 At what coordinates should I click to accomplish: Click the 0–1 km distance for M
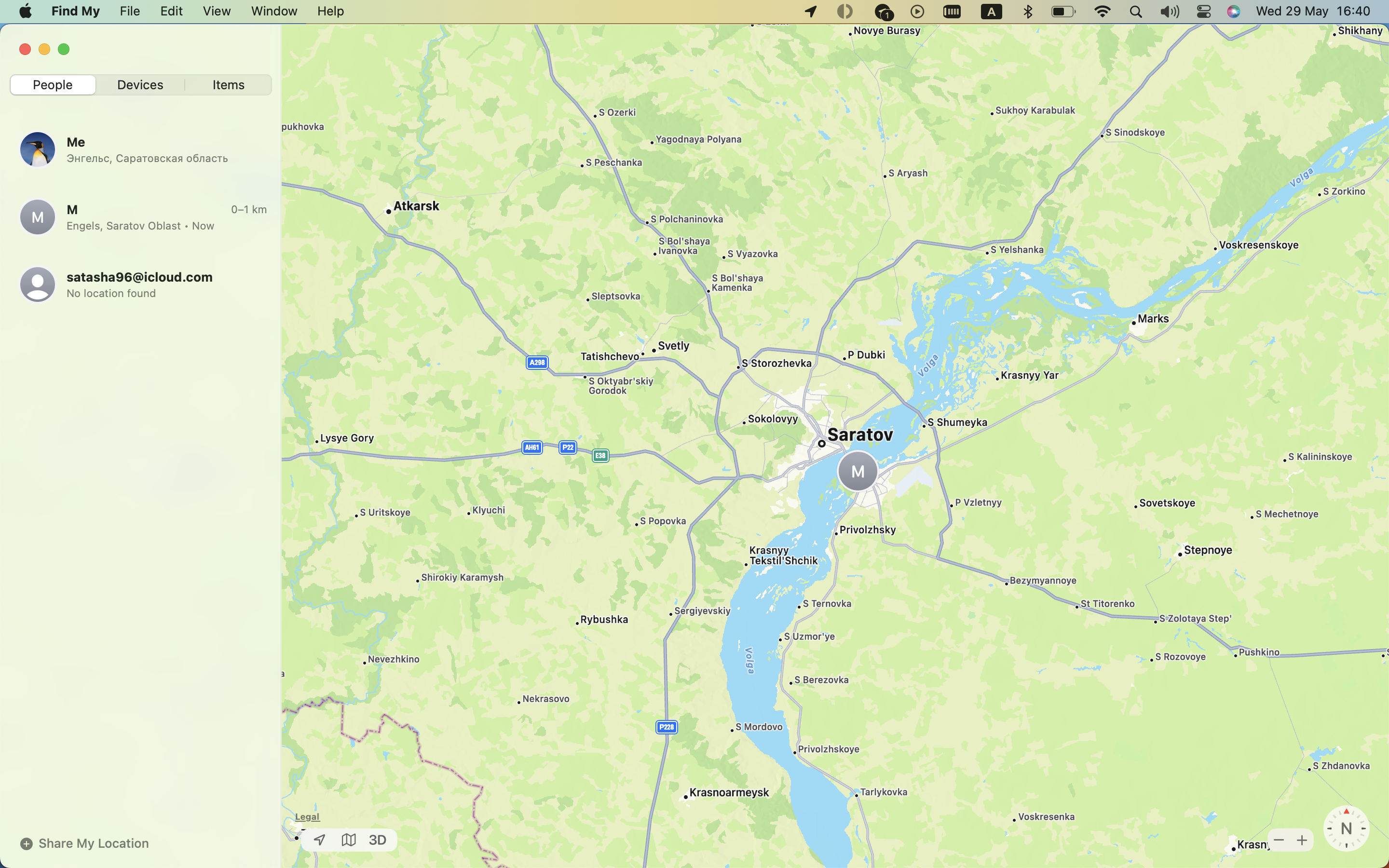click(x=248, y=210)
